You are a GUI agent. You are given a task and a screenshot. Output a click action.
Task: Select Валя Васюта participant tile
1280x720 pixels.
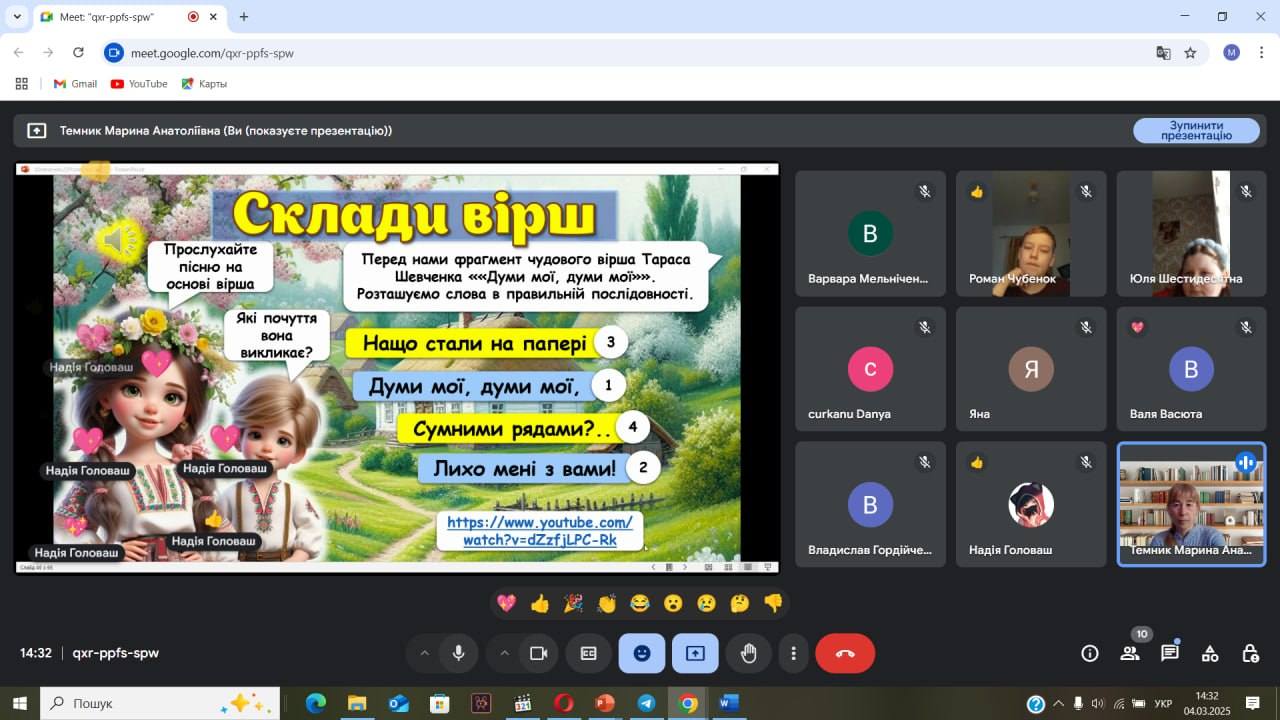pyautogui.click(x=1191, y=369)
